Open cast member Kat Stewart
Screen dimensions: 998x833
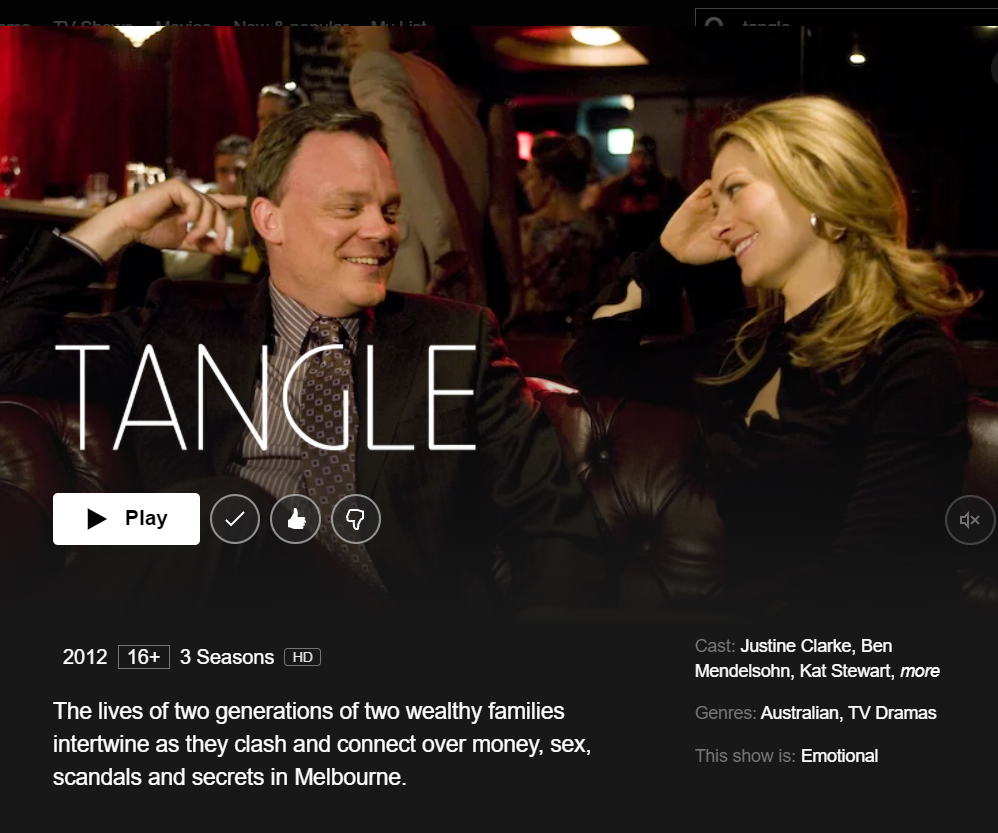tap(846, 671)
